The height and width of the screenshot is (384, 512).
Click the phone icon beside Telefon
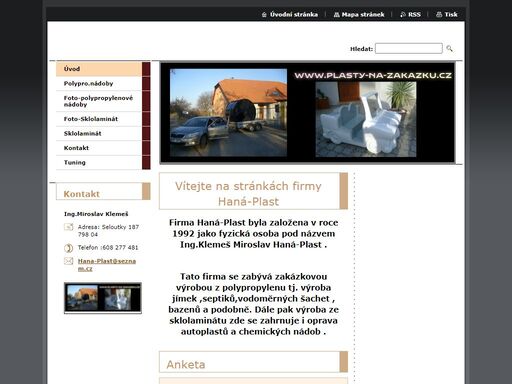68,248
